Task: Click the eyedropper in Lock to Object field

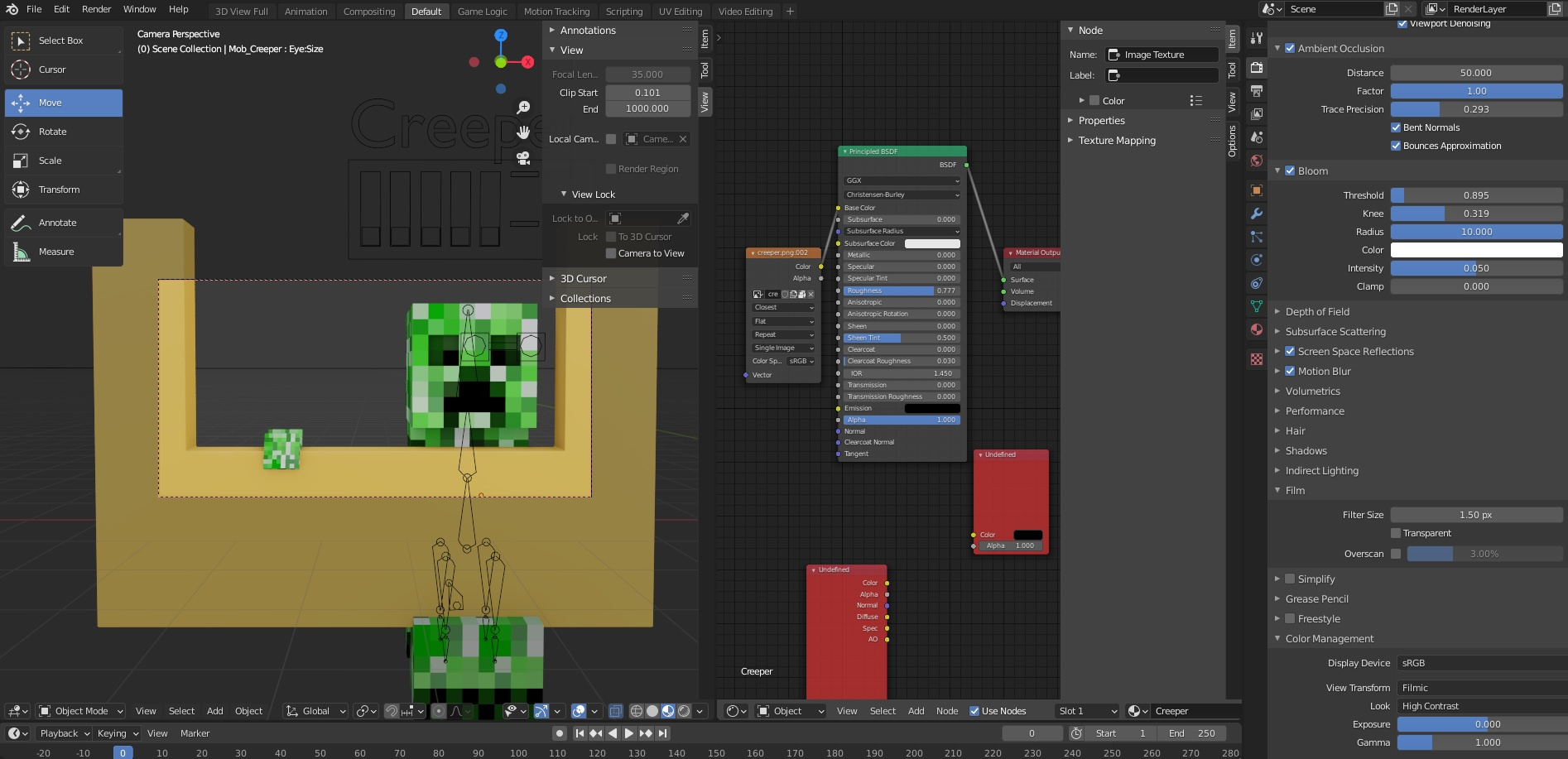Action: tap(683, 219)
